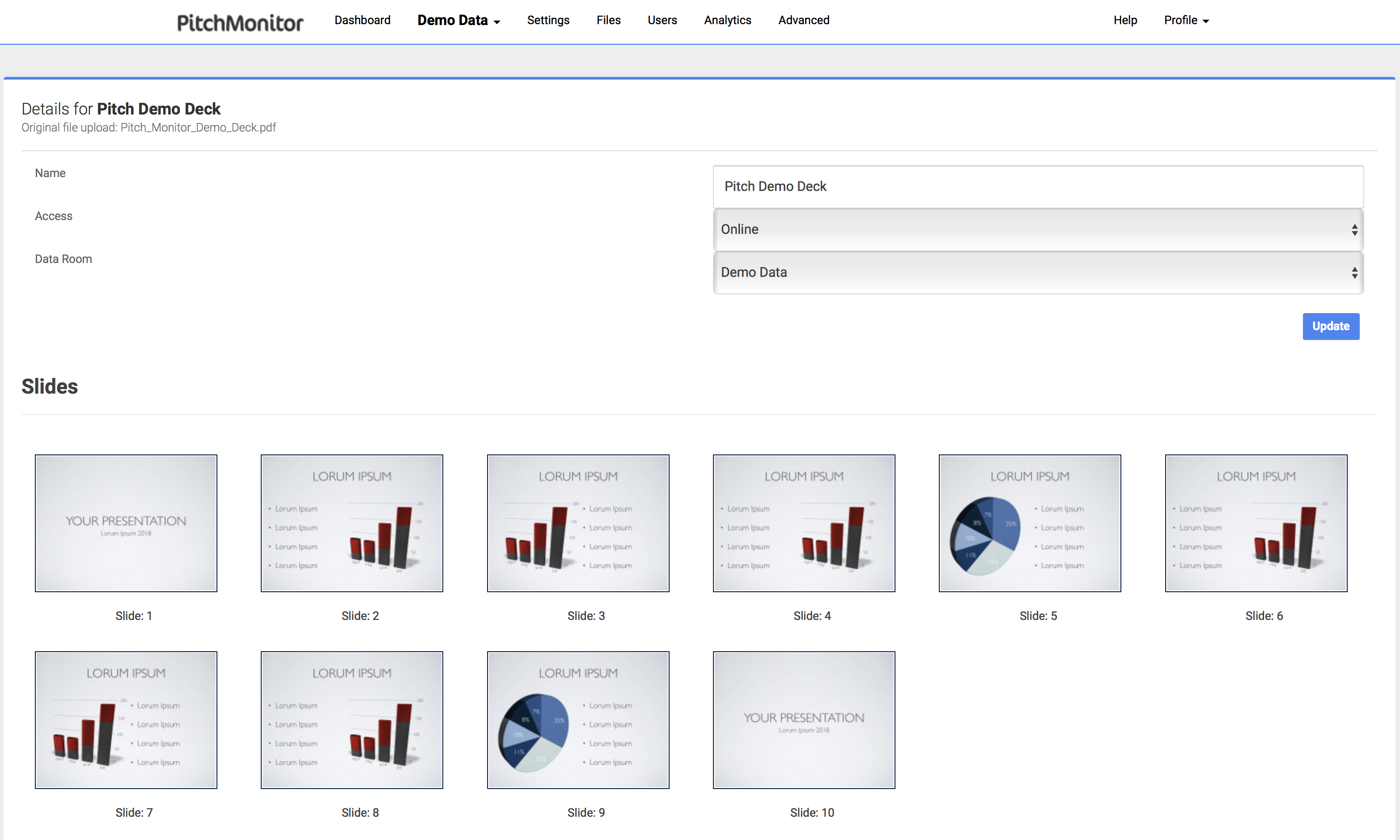Select the Slide 3 thumbnail
Screen dimensions: 1400x840
578,523
